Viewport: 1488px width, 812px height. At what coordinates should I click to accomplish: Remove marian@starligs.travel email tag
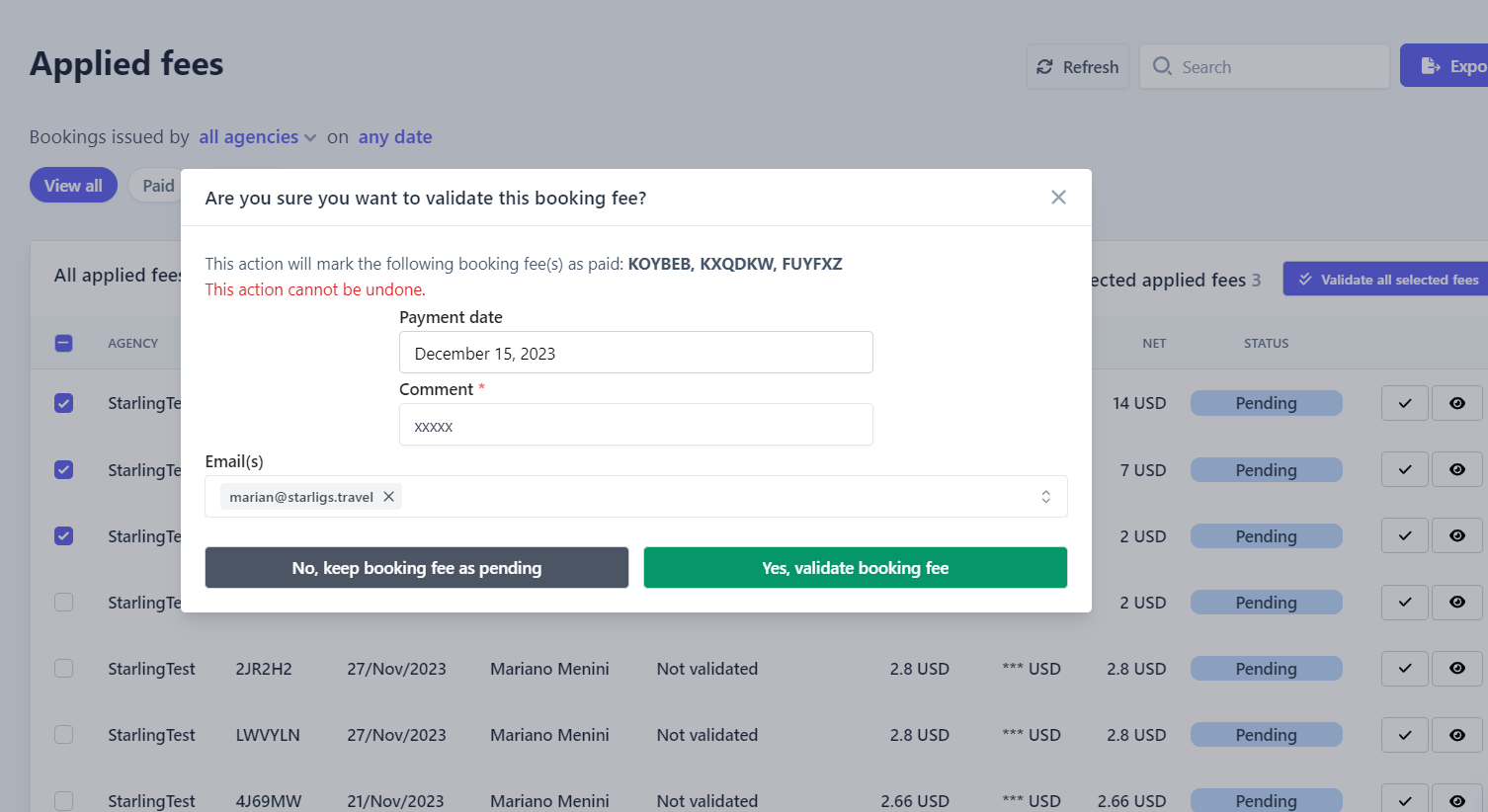click(x=389, y=497)
